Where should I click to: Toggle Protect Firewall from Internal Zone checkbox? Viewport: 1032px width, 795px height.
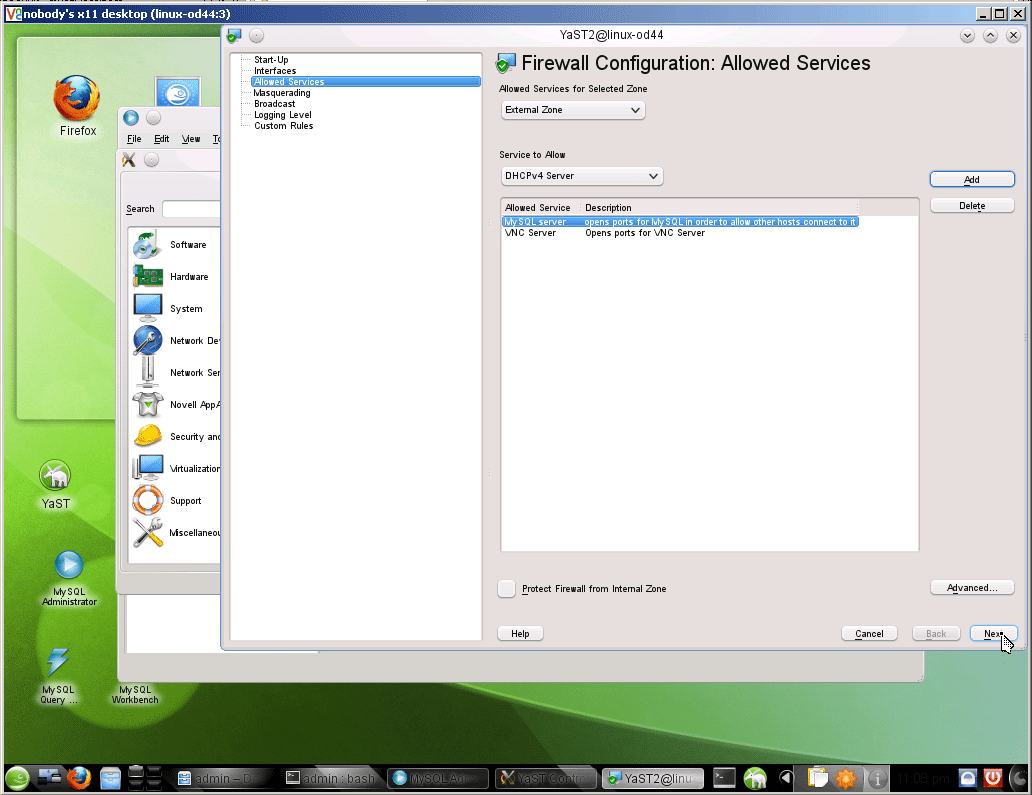(x=506, y=588)
